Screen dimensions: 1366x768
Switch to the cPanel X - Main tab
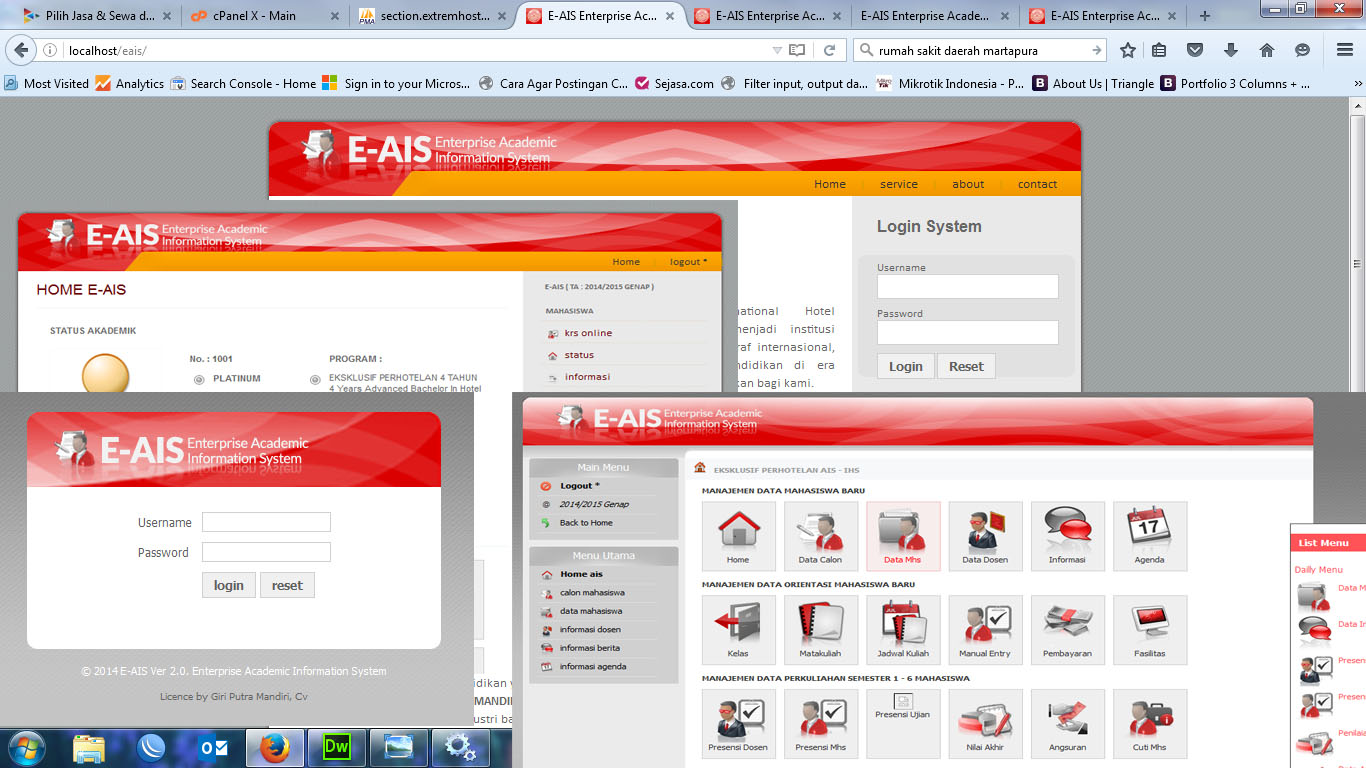click(x=254, y=16)
